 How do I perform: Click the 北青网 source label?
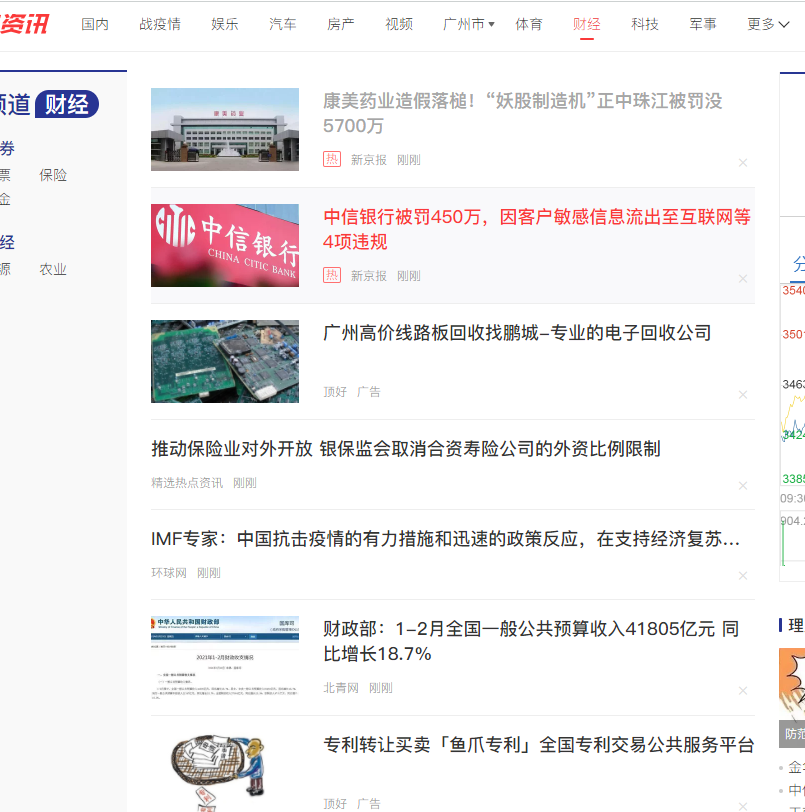(x=340, y=688)
